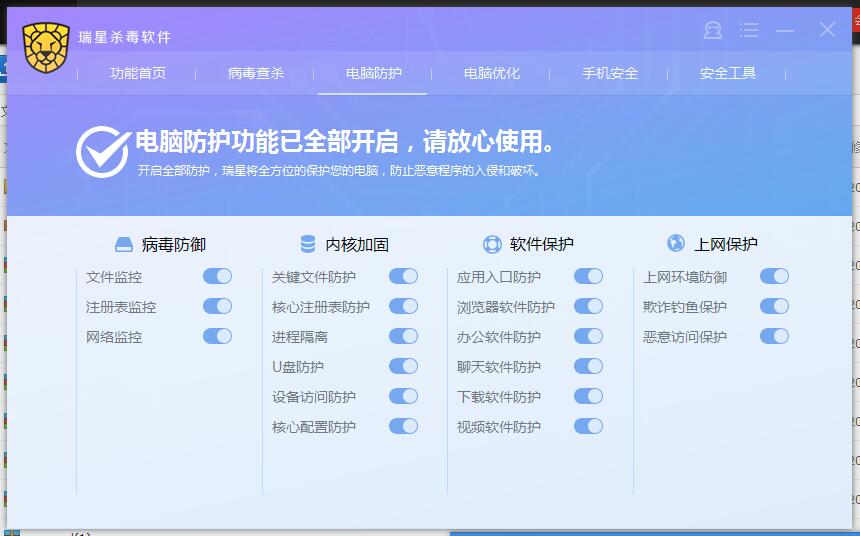Click the 应用入口防护 label
The width and height of the screenshot is (860, 536).
pos(499,277)
